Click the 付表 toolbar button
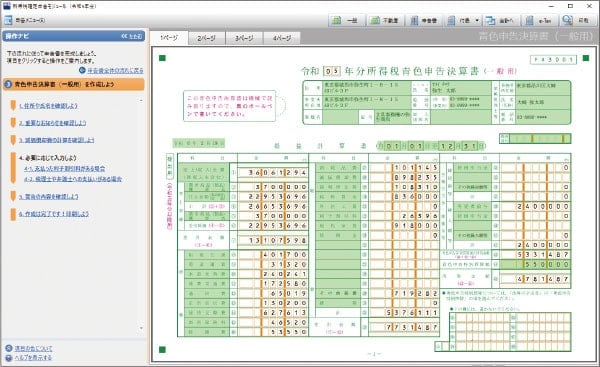Viewport: 600px width, 367px height. tap(459, 20)
